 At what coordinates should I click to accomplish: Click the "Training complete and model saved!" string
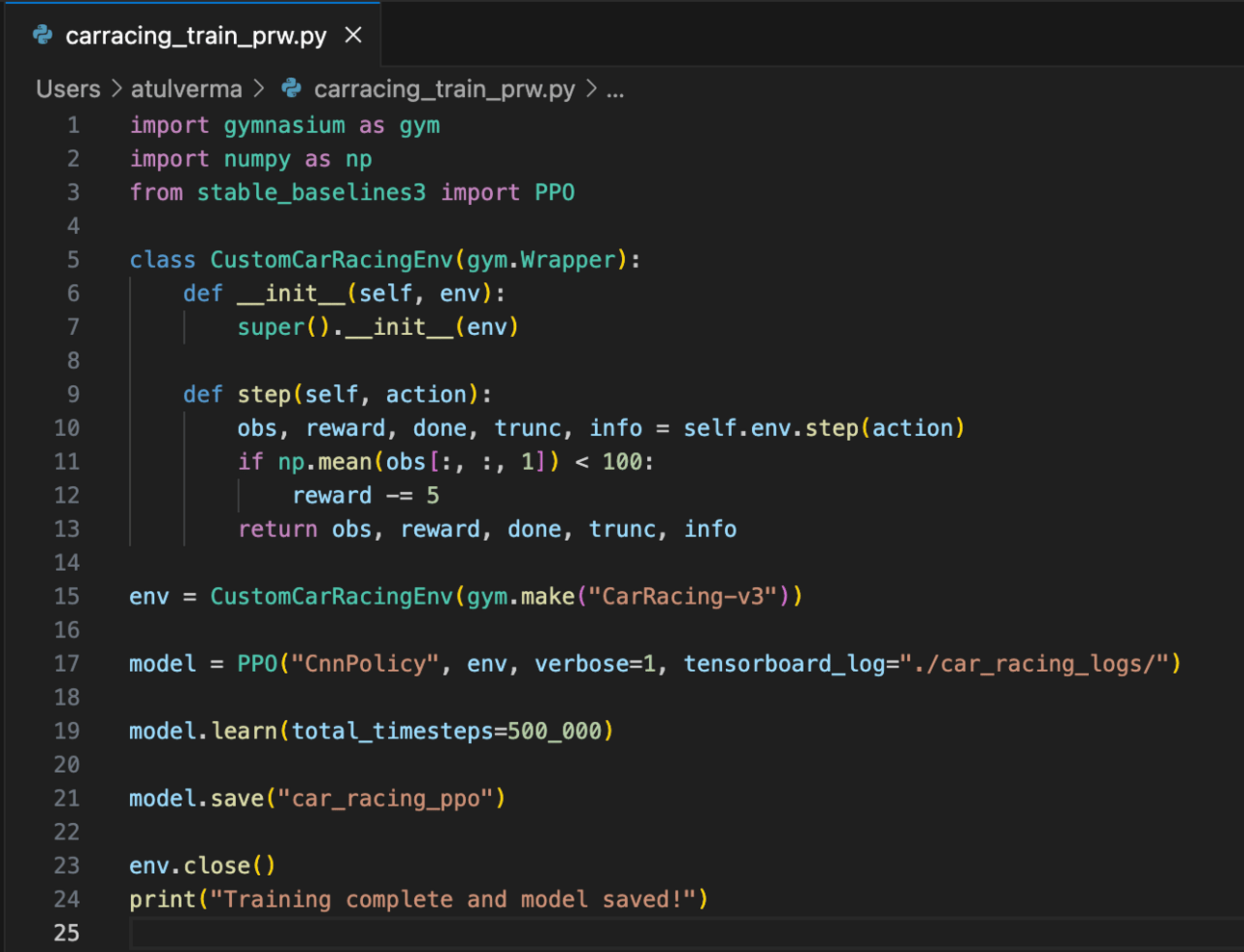(x=453, y=900)
